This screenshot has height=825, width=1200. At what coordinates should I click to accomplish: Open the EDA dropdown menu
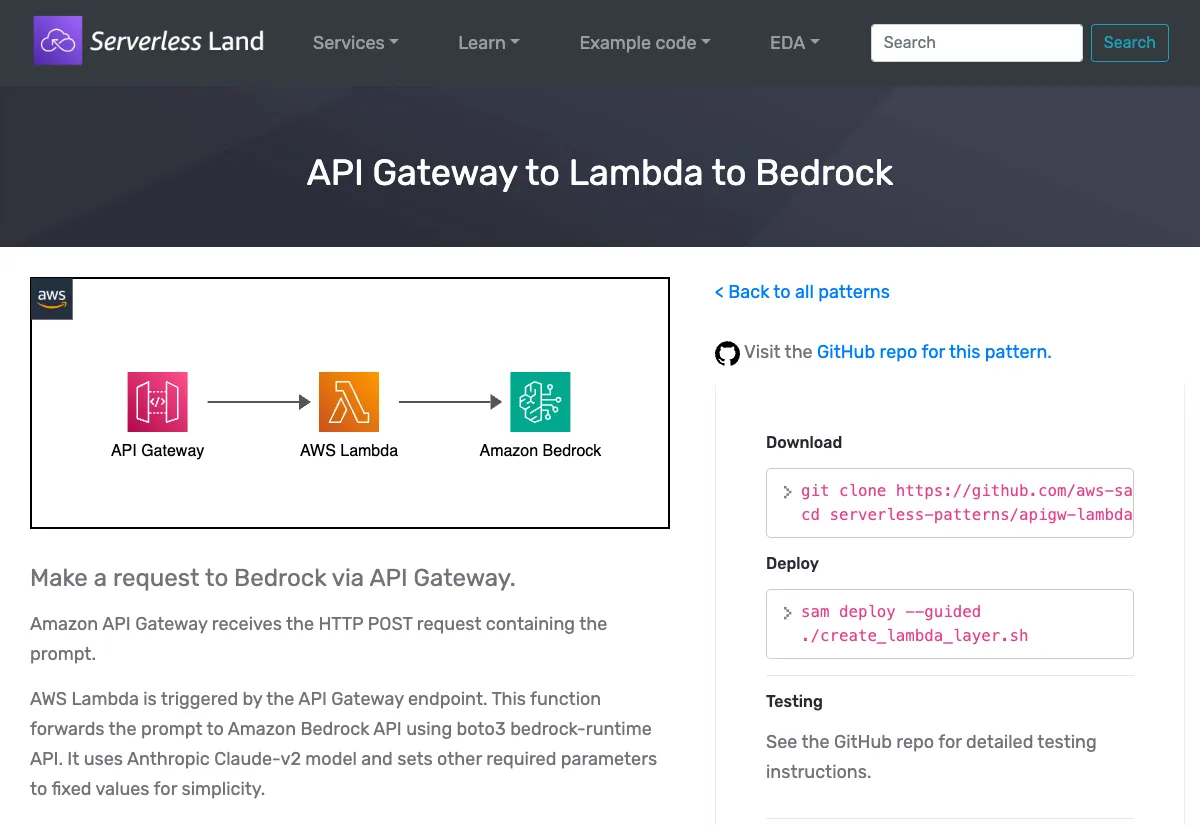pos(794,42)
